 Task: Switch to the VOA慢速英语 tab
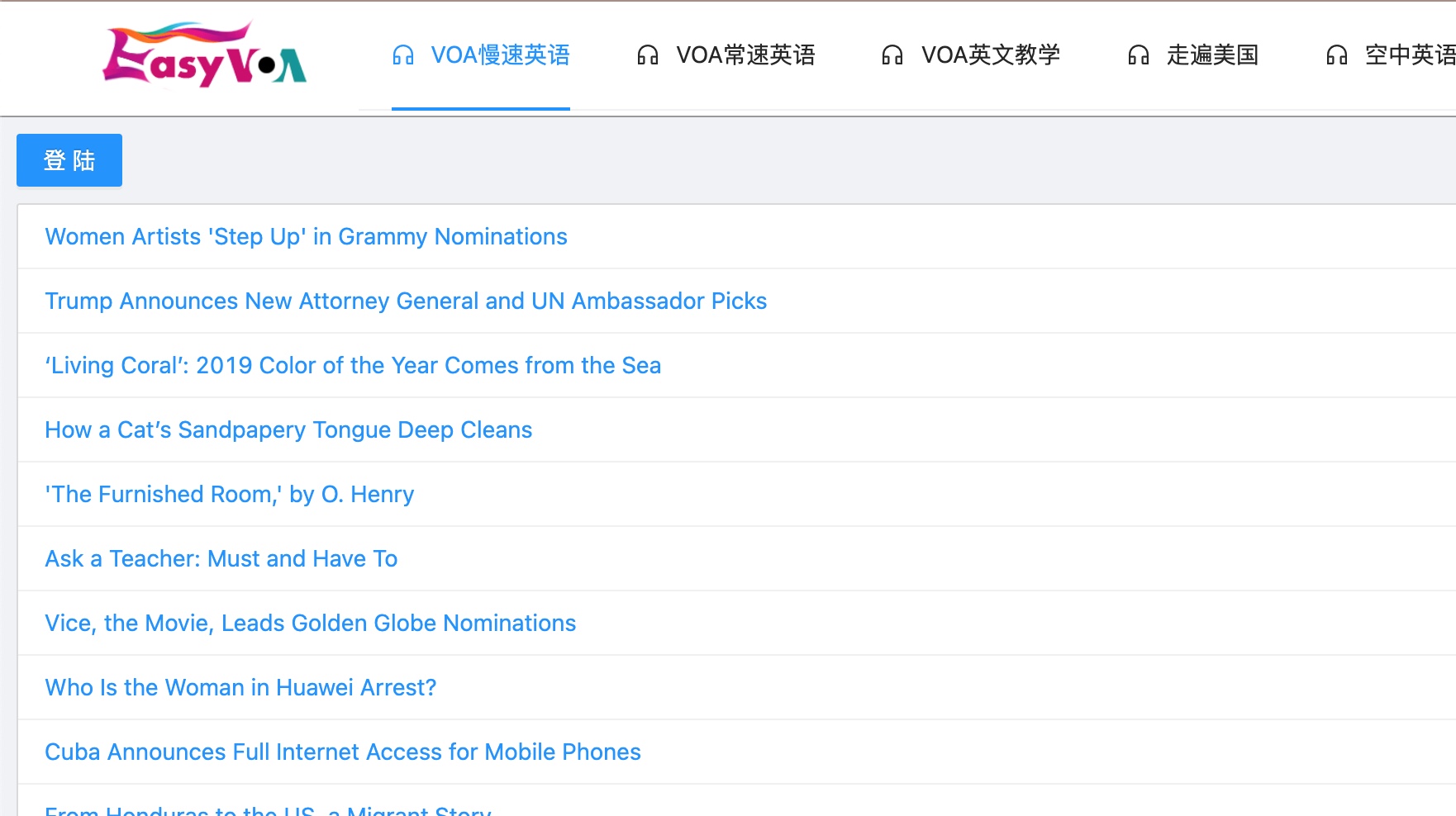coord(500,55)
